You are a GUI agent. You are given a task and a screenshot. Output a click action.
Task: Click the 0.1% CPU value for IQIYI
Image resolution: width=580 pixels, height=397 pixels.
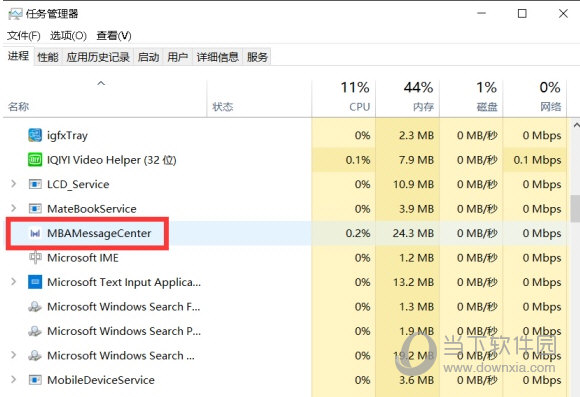coord(358,160)
